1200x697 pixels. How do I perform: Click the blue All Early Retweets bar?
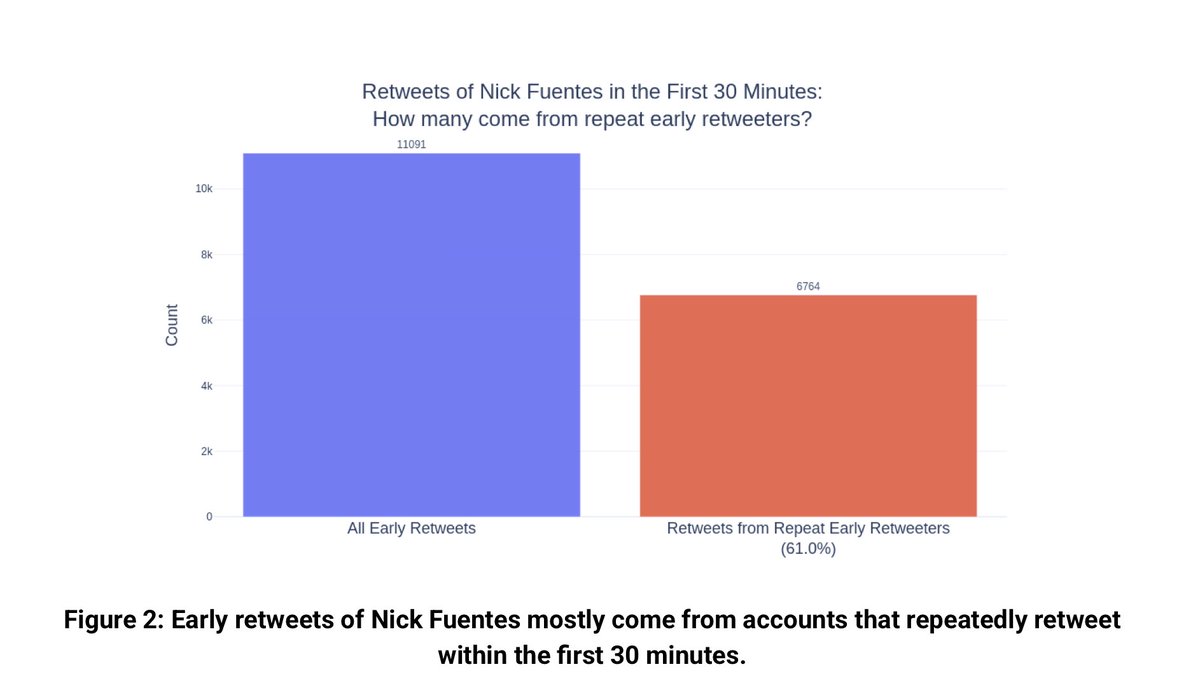[411, 335]
